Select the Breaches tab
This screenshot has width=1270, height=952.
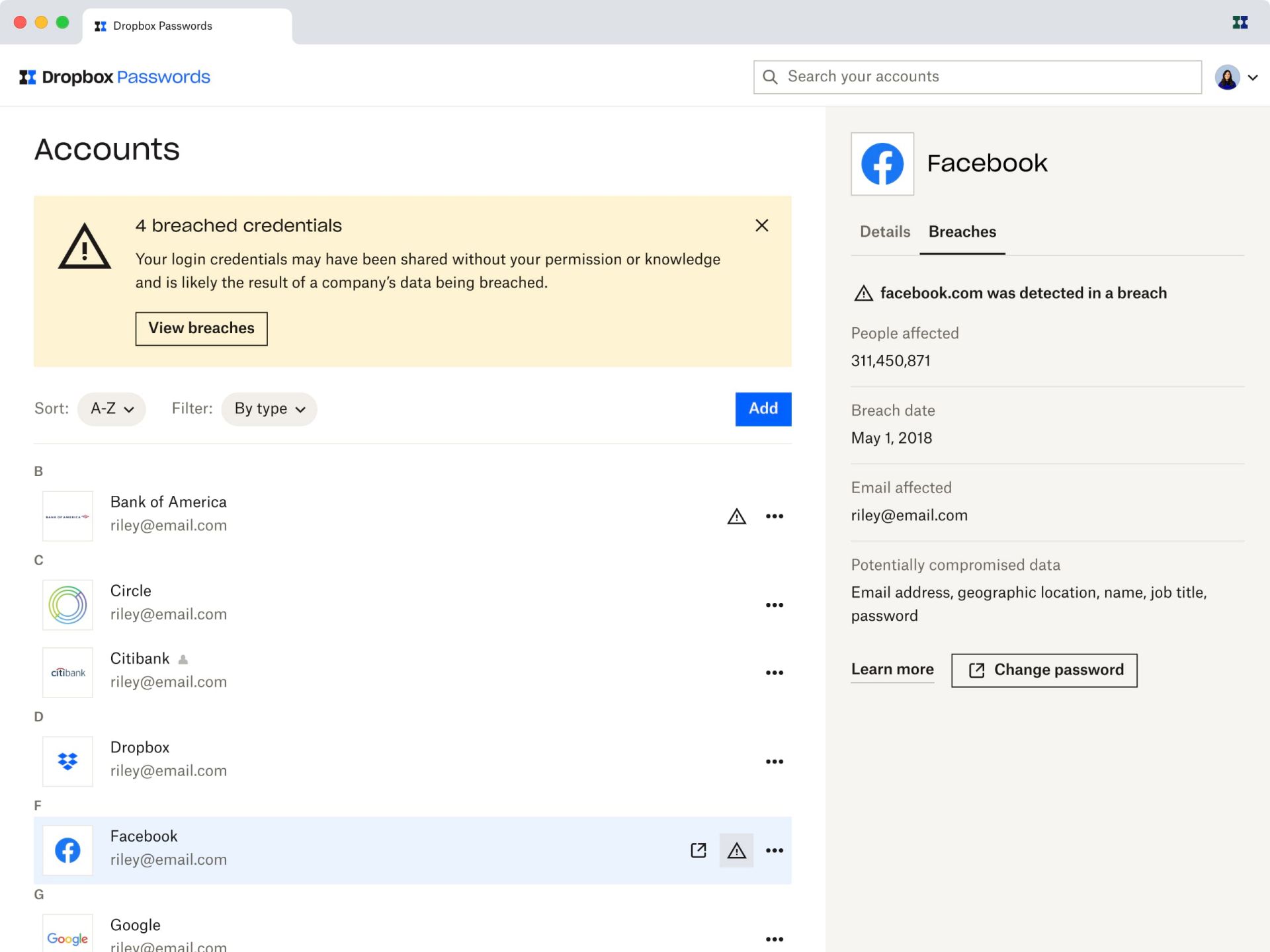(x=962, y=232)
